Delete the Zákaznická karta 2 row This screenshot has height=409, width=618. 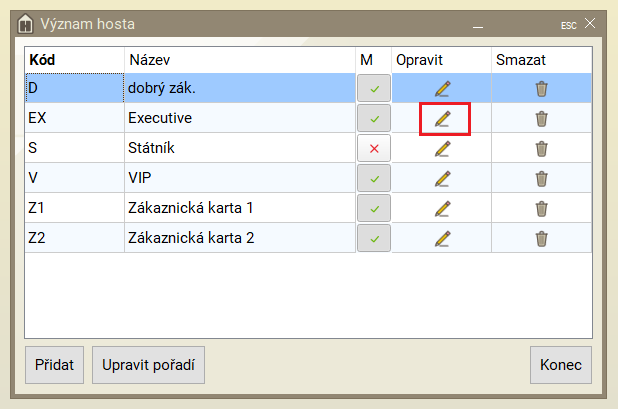541,239
